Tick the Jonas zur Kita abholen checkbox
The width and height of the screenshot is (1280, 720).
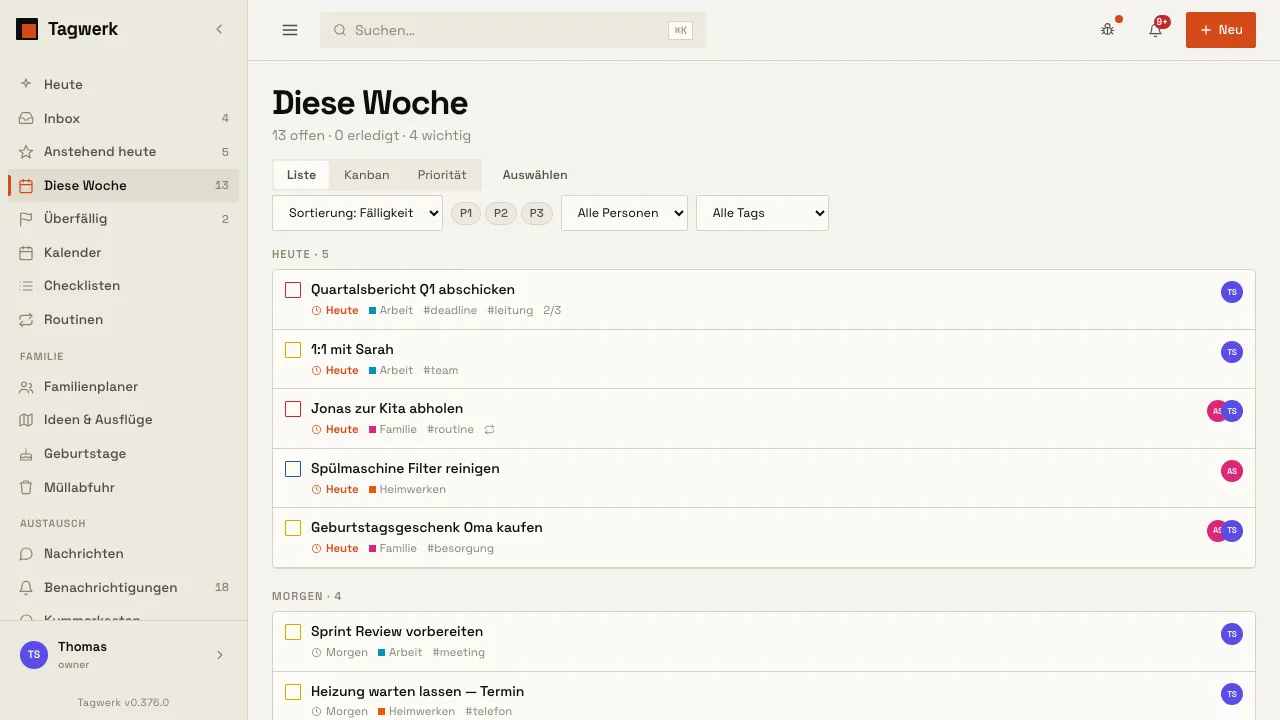(293, 409)
